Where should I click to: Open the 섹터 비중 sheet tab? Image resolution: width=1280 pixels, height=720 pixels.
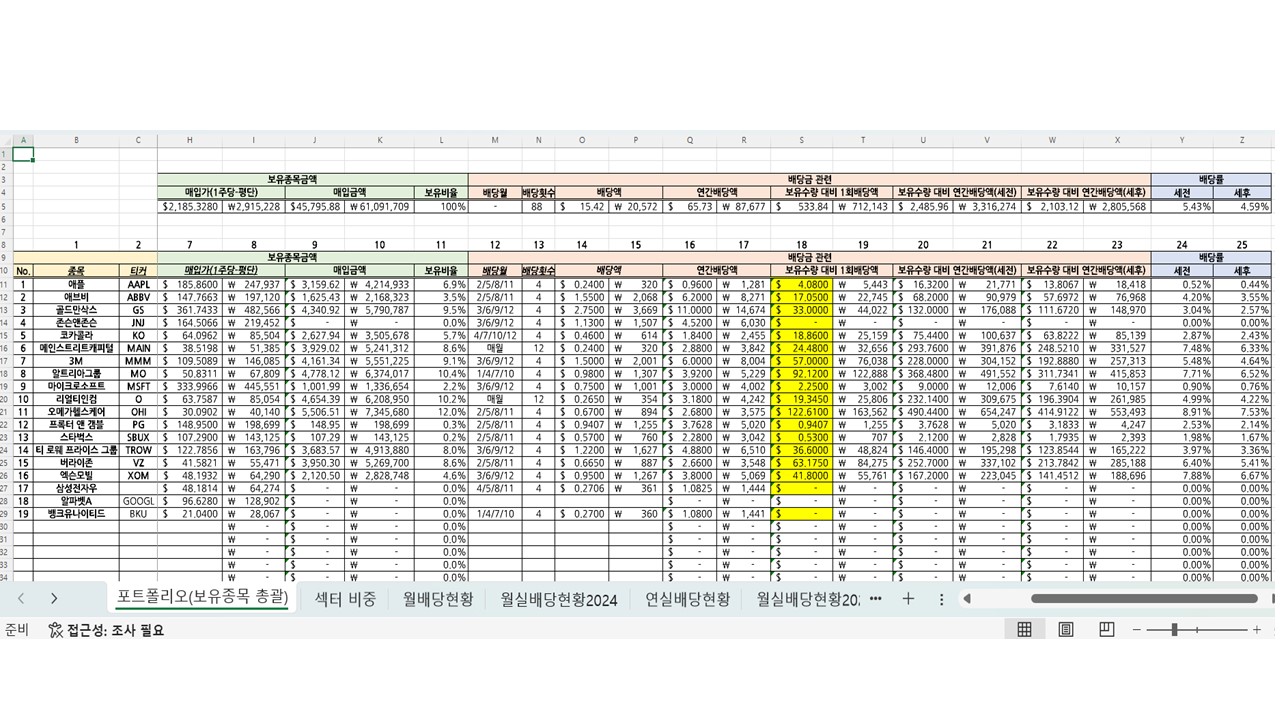point(345,599)
